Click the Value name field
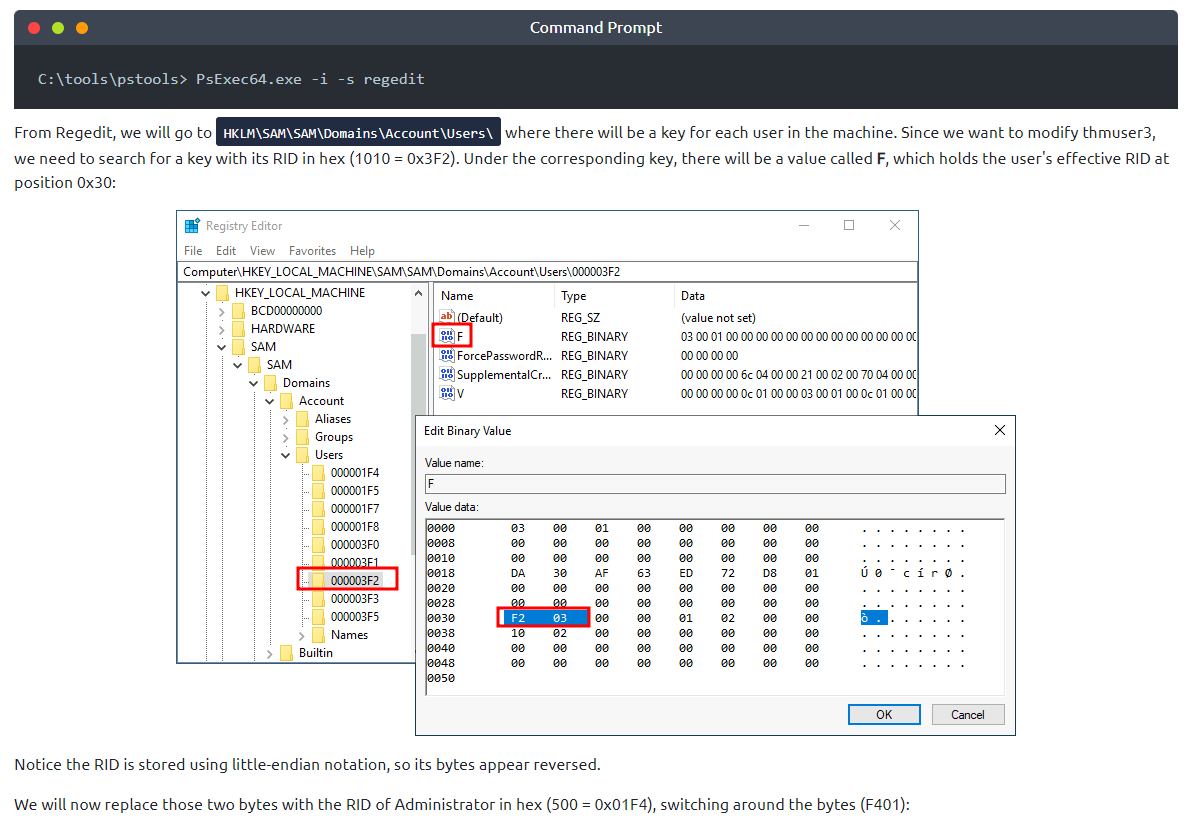Image resolution: width=1193 pixels, height=824 pixels. click(x=714, y=484)
